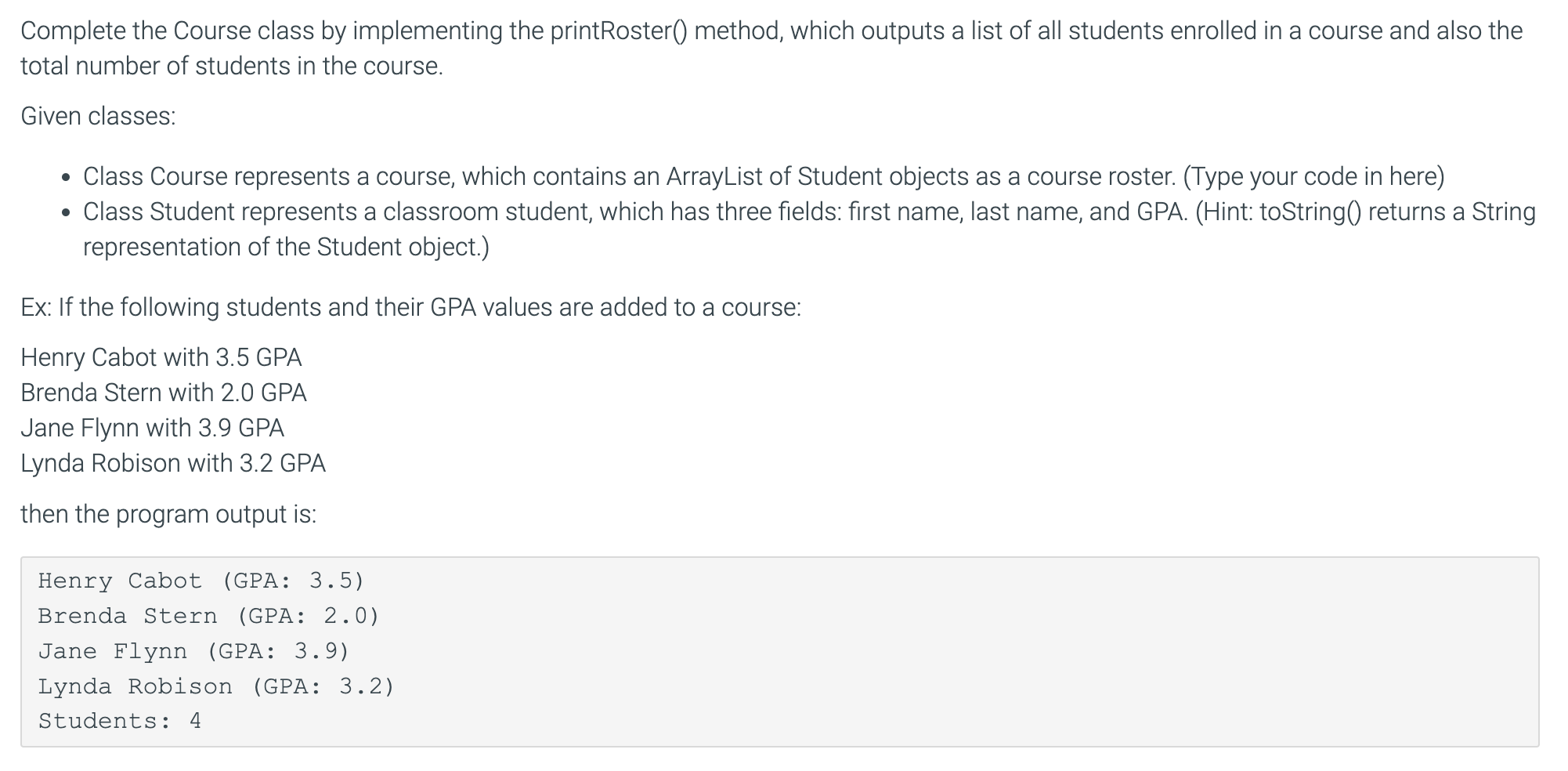The height and width of the screenshot is (771, 1568).
Task: Click 'Brenda Stern with 2.0 GPA' line
Action: click(x=164, y=393)
